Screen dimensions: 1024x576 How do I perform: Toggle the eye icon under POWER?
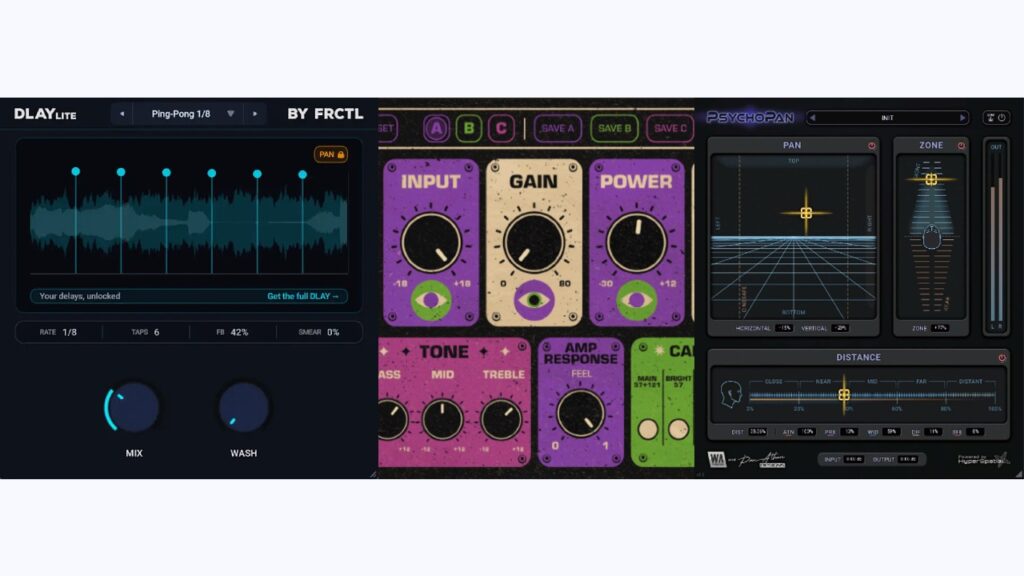(x=636, y=300)
